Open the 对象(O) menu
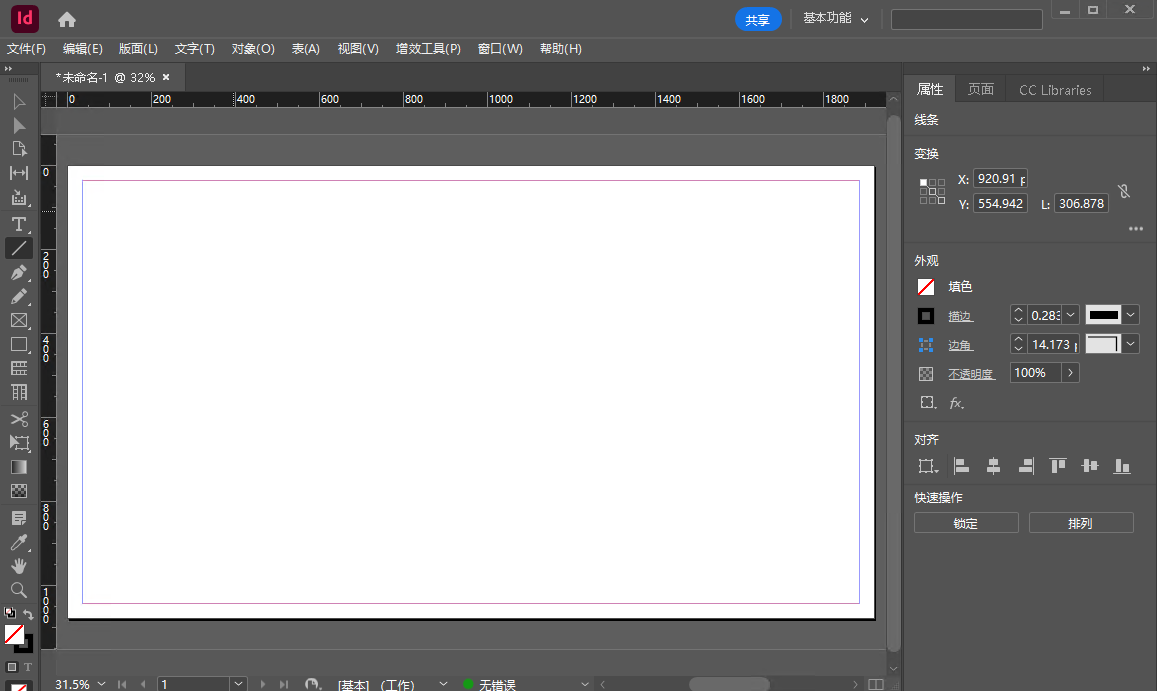The height and width of the screenshot is (691, 1157). pyautogui.click(x=253, y=49)
